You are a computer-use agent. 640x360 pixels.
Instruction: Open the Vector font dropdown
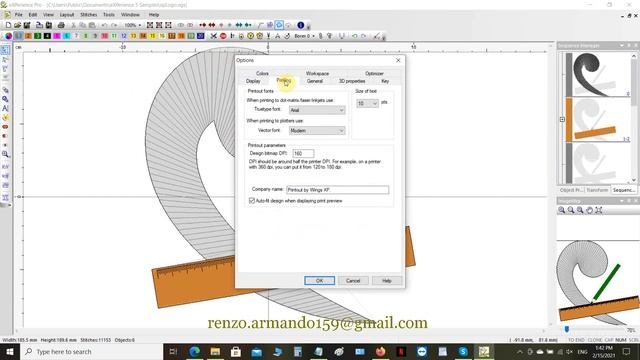(x=317, y=131)
